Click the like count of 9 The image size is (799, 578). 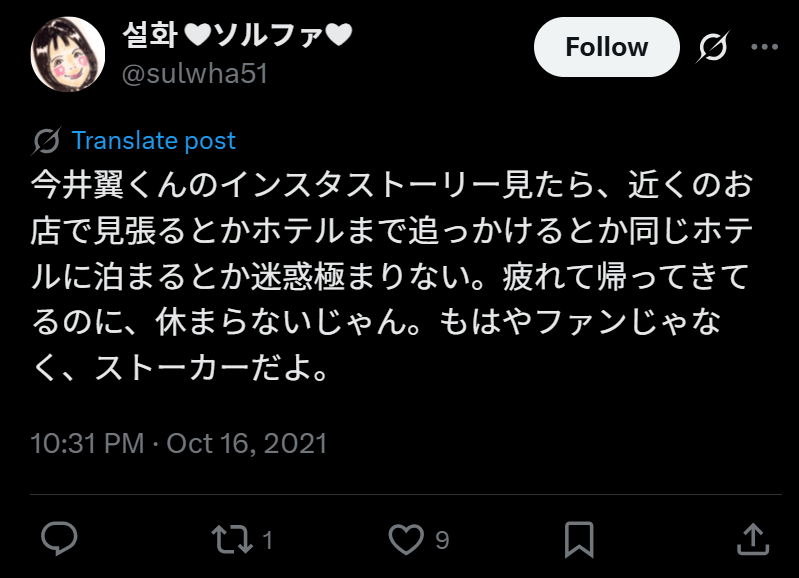tap(442, 541)
